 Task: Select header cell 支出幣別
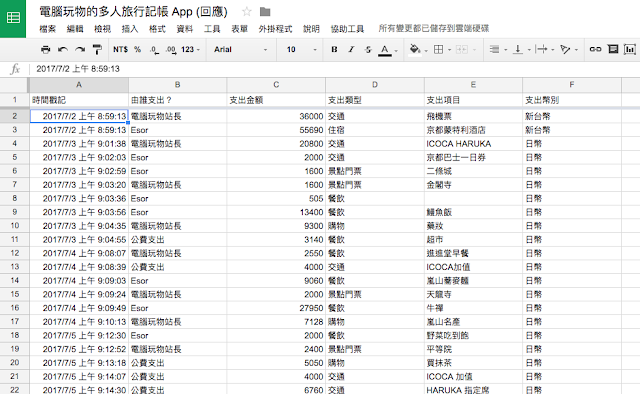click(x=572, y=100)
